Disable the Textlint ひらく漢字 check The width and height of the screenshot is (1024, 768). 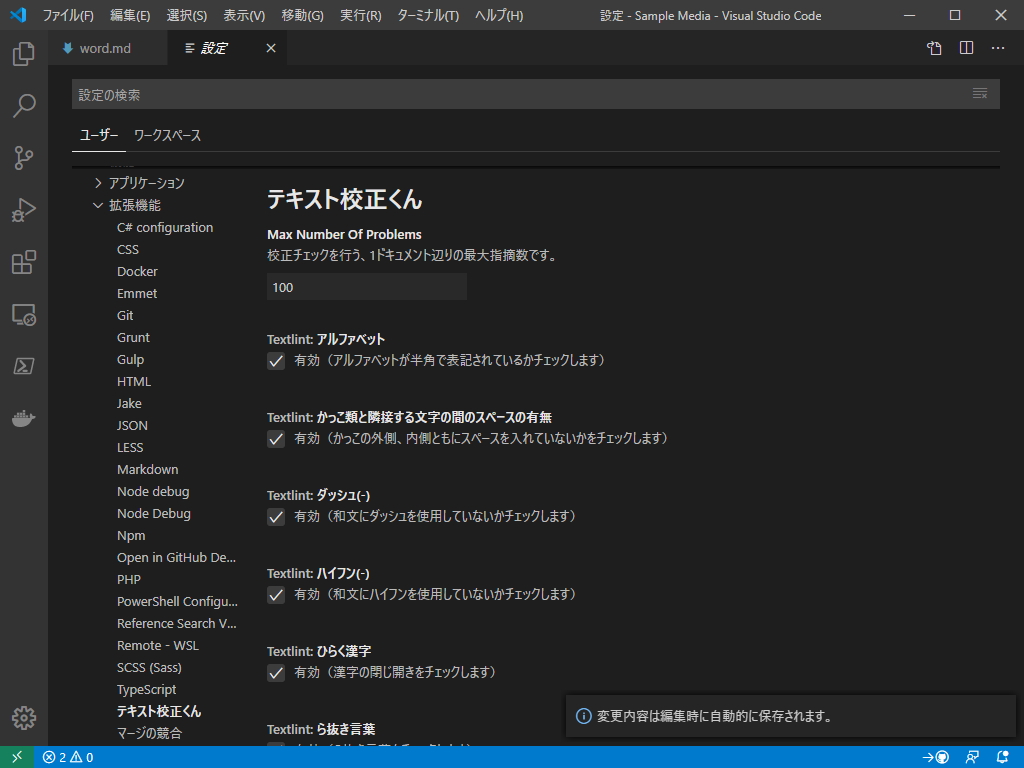(x=276, y=672)
